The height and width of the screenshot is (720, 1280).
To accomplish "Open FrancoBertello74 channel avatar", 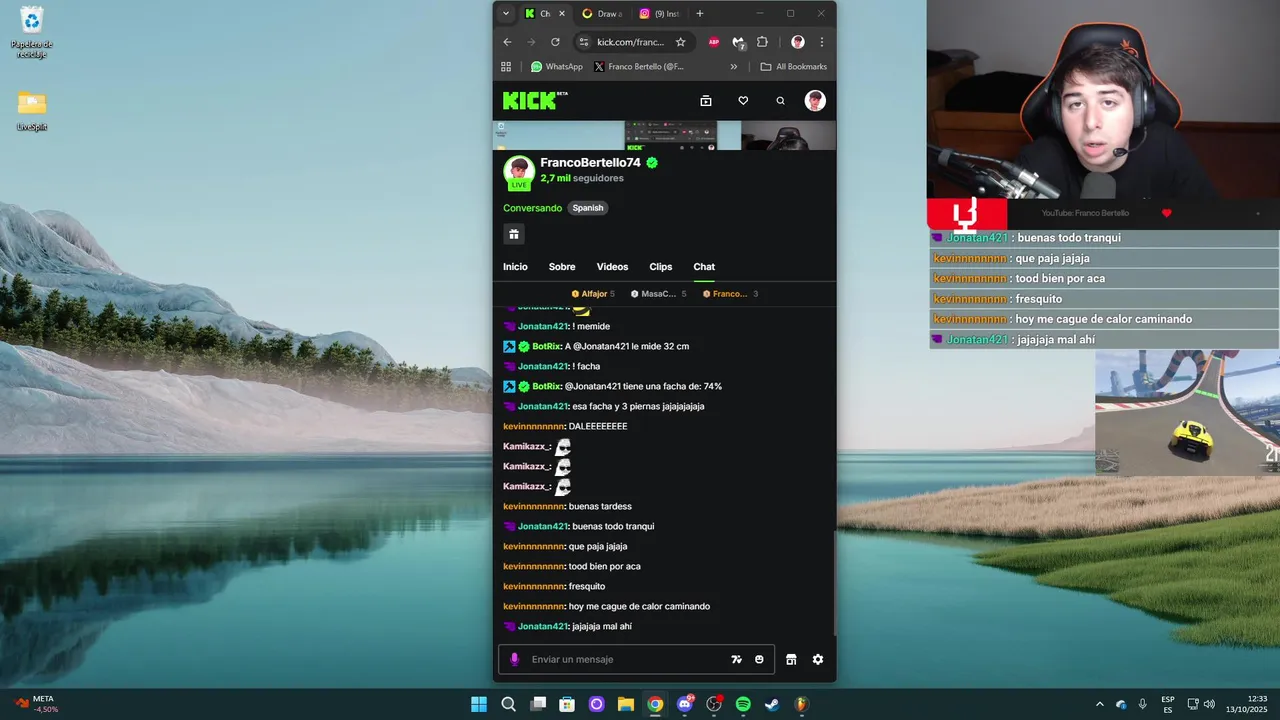I will tap(518, 171).
